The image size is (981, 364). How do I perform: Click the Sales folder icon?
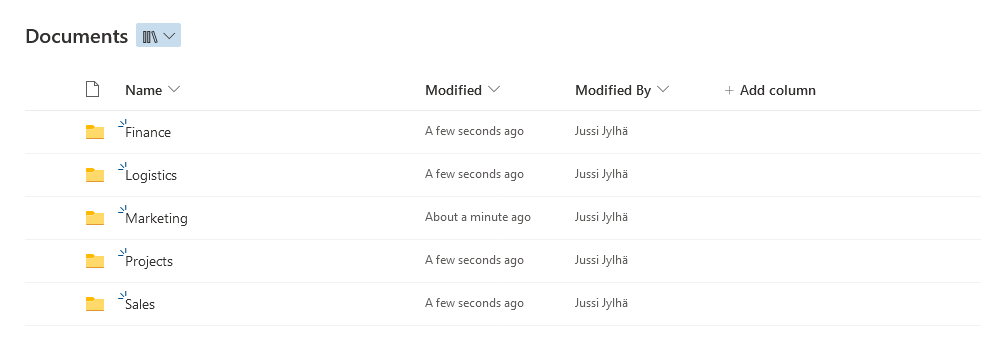pyautogui.click(x=94, y=304)
